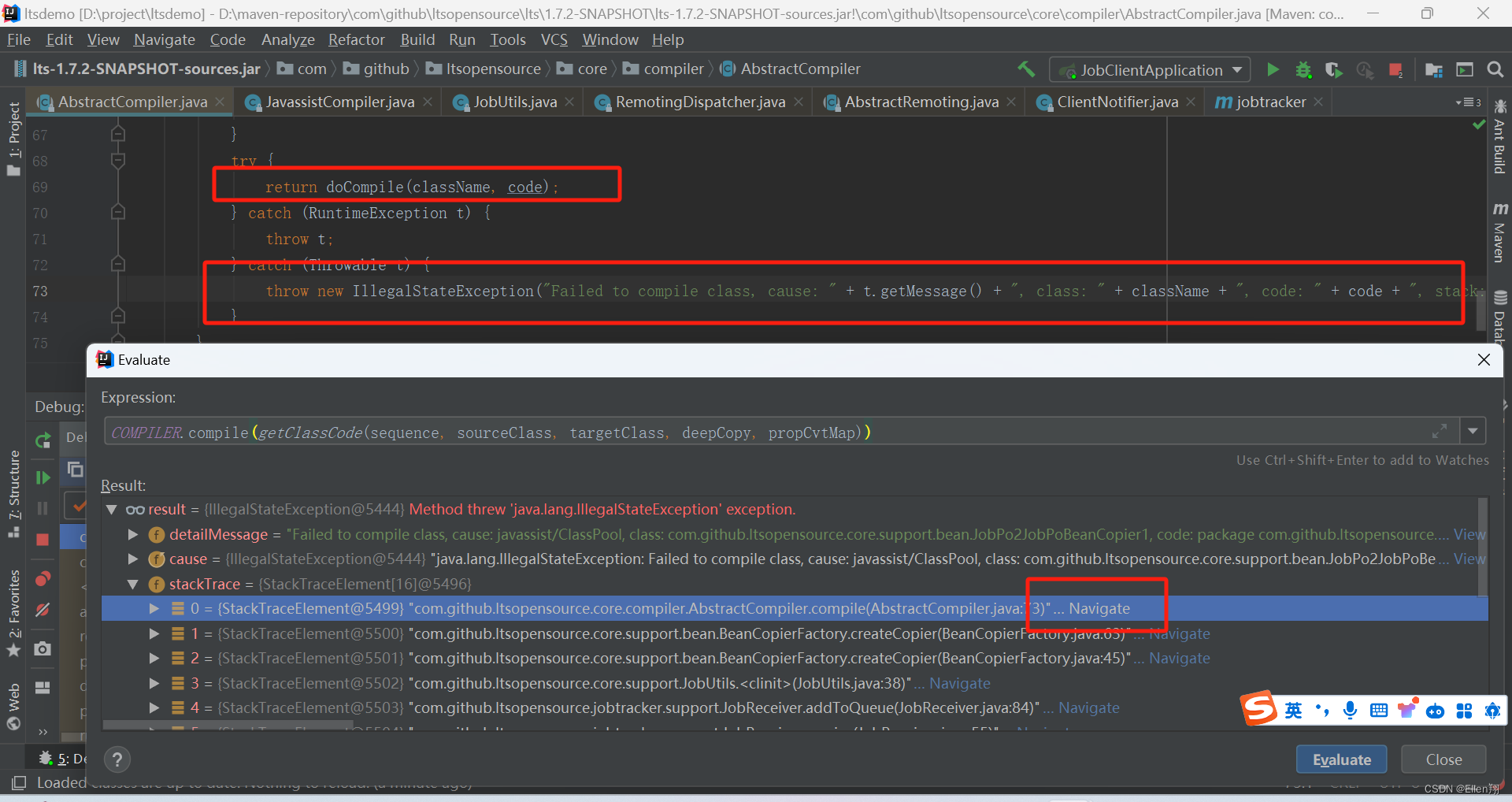Expand the expression field to multiline
Viewport: 1512px width, 802px height.
point(1440,432)
